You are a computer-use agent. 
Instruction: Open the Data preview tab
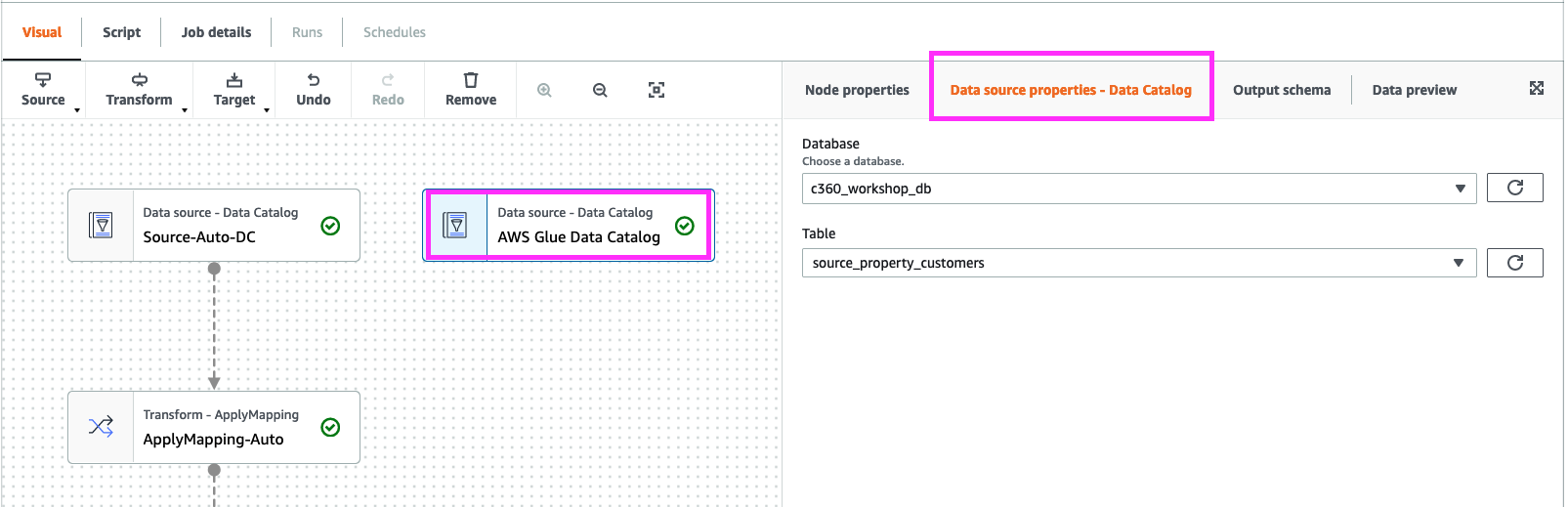tap(1414, 90)
